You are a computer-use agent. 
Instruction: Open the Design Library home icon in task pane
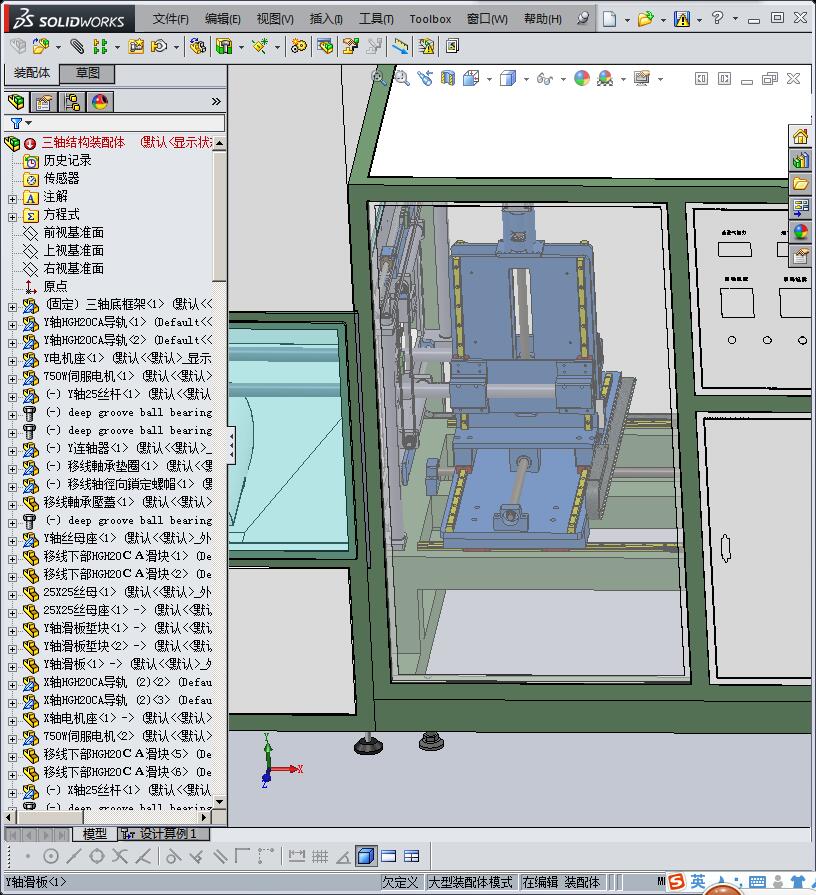800,137
